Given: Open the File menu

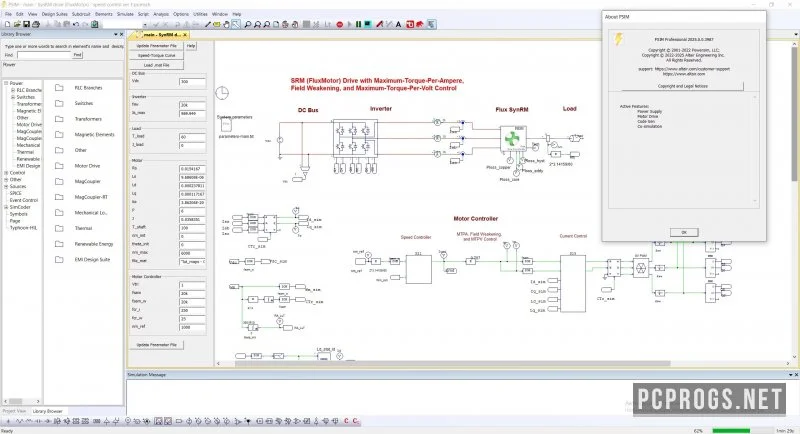Looking at the screenshot, I should (8, 14).
